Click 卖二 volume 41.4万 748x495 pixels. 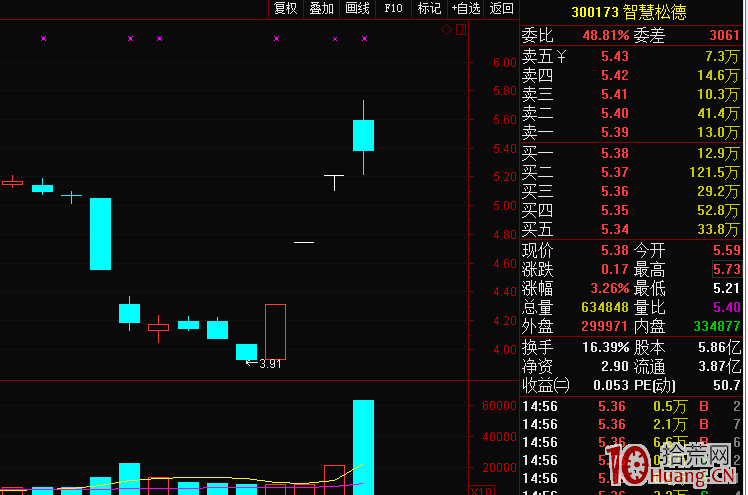[x=718, y=113]
